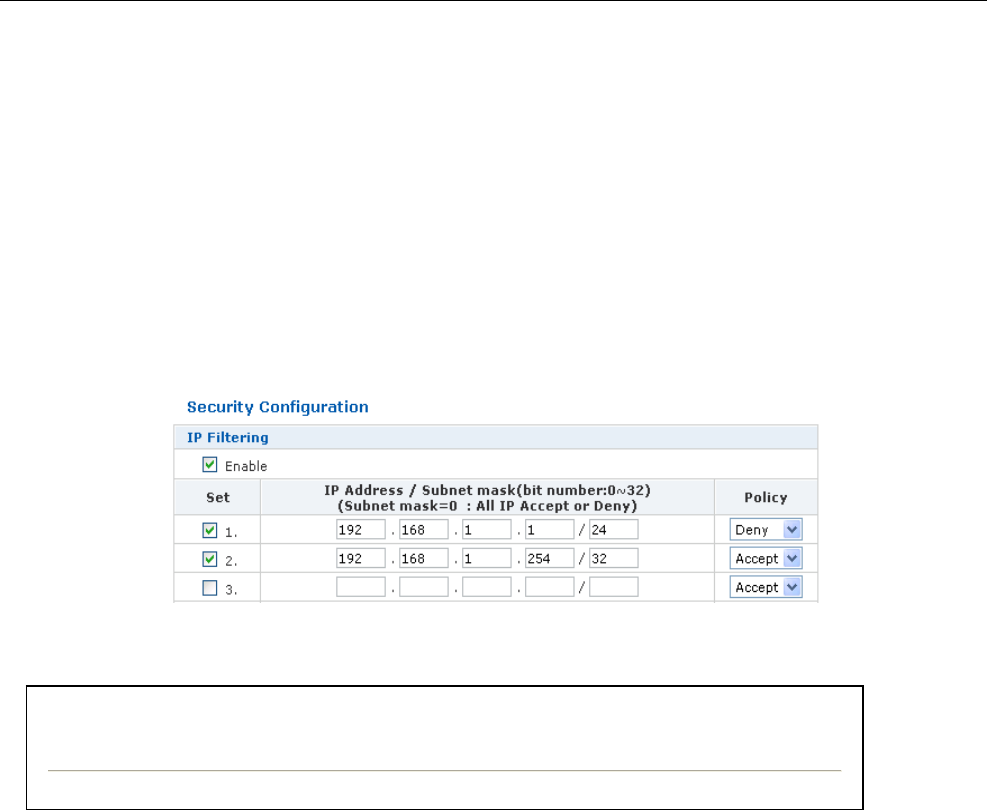
Task: Uncheck the Set 2 rule checkbox
Action: tap(210, 559)
